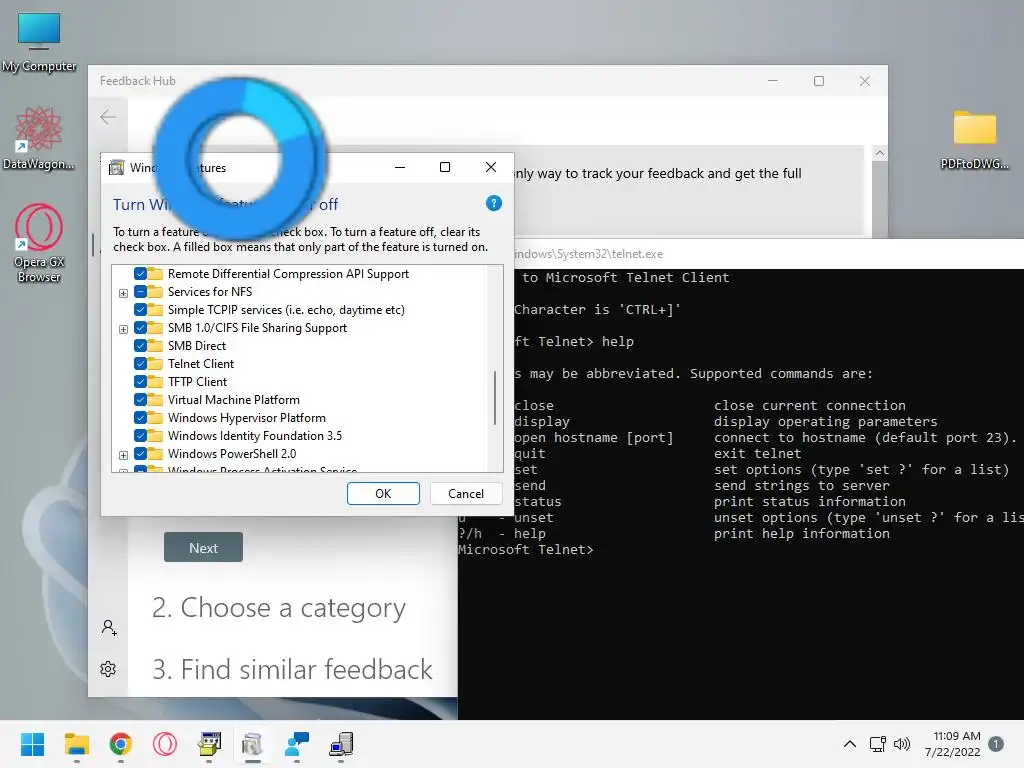Open the Windows Start menu

pos(32,744)
